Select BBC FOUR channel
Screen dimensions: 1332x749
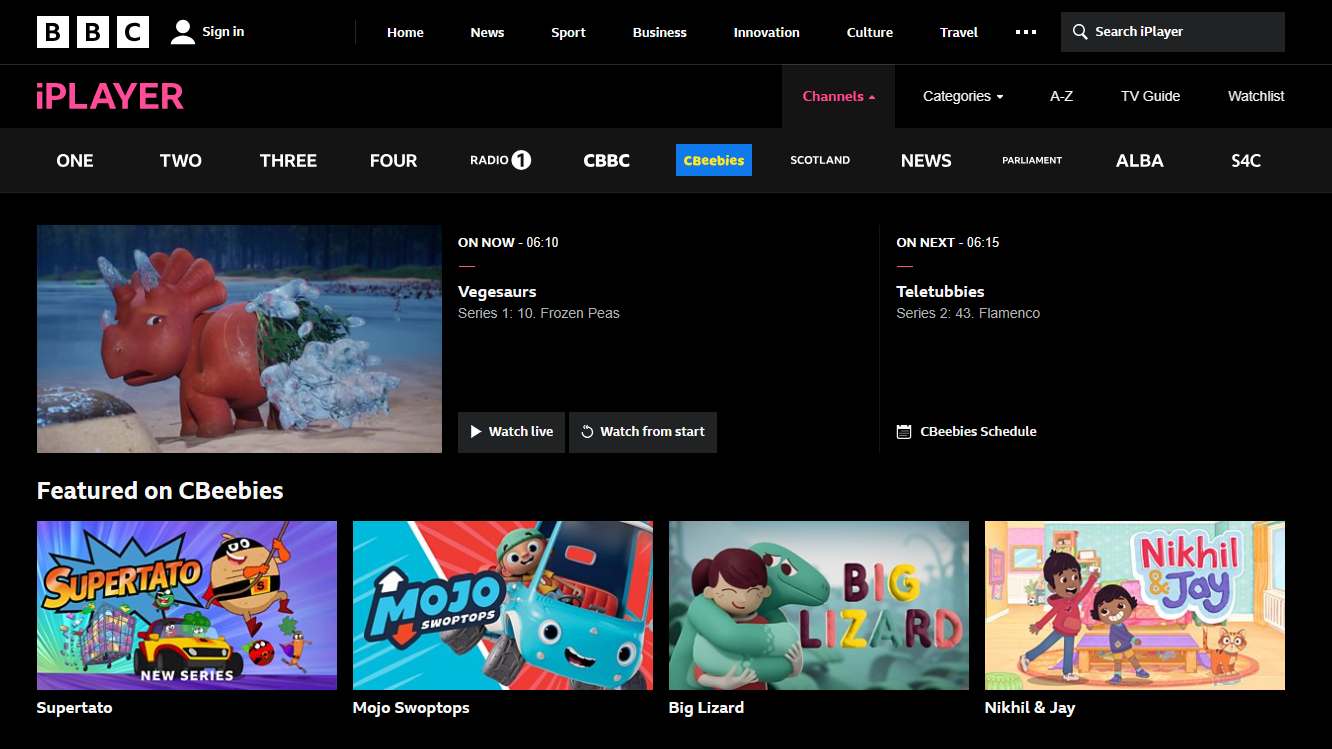(394, 160)
